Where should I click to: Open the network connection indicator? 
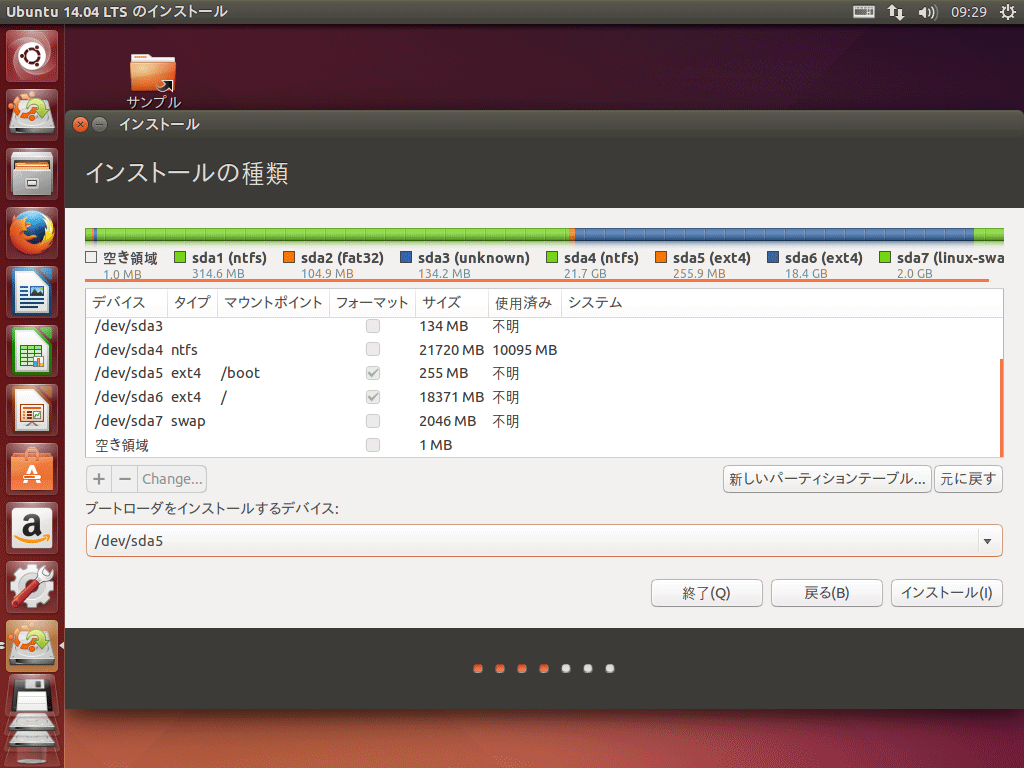pyautogui.click(x=896, y=12)
